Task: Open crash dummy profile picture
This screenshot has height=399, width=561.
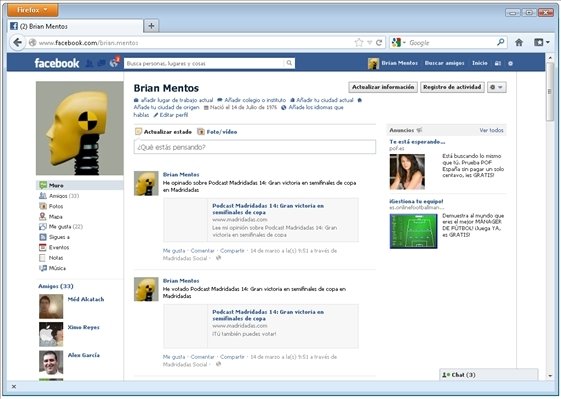Action: pyautogui.click(x=79, y=128)
